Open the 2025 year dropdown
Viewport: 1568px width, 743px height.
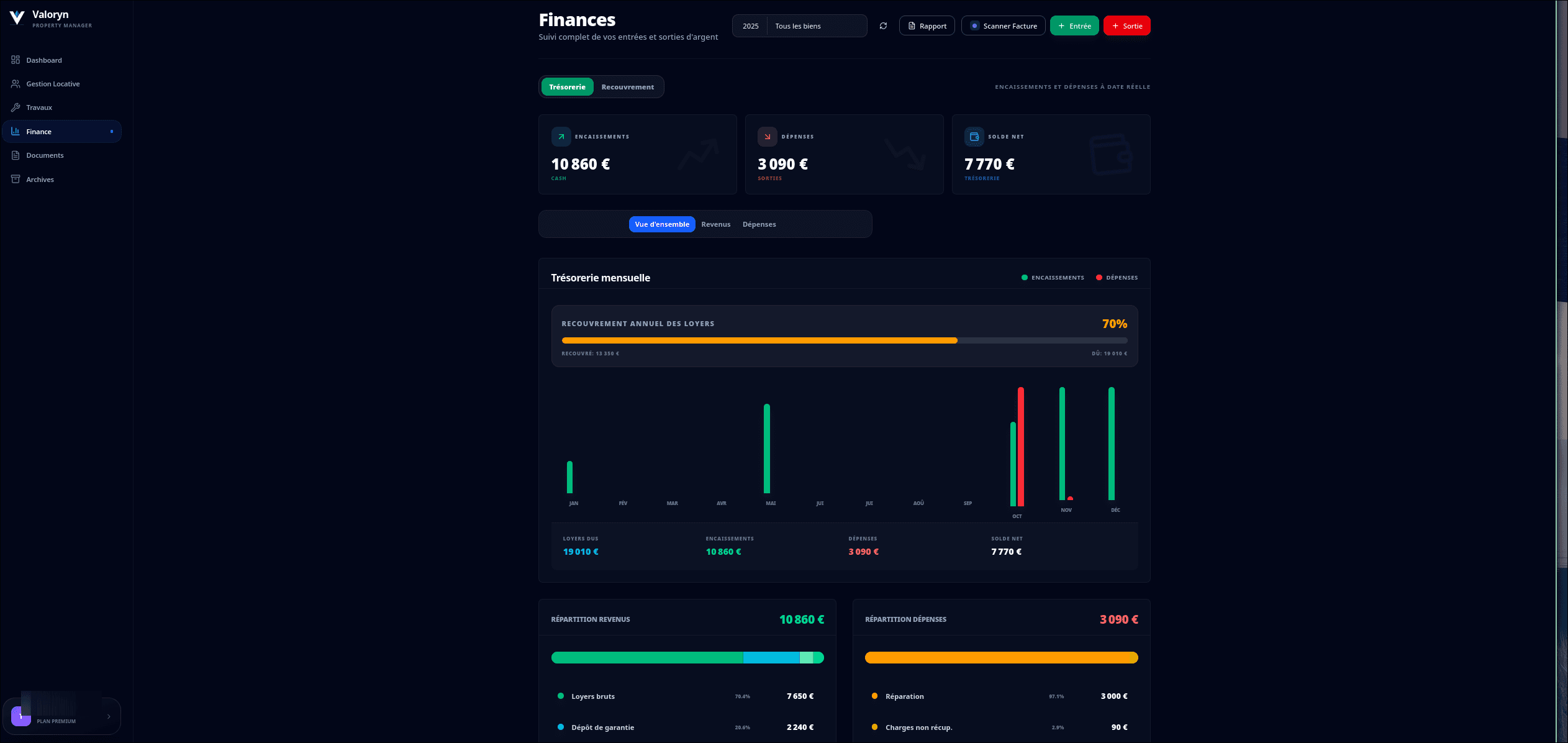click(x=750, y=26)
